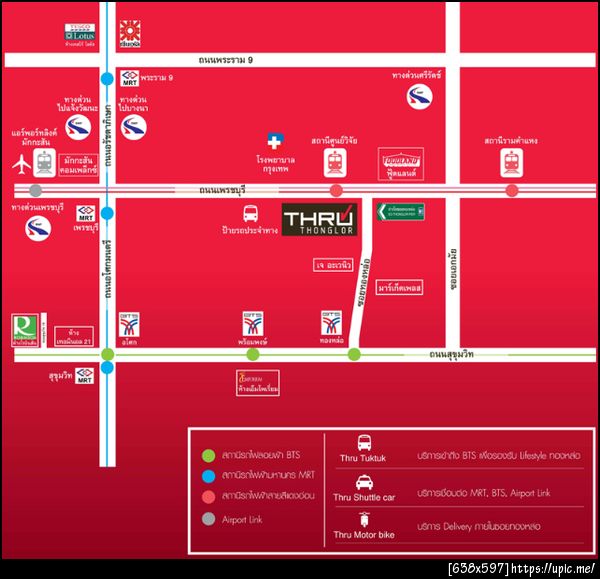Select the grey Airport Link legend circle
Viewport: 600px width, 579px height.
pos(209,519)
